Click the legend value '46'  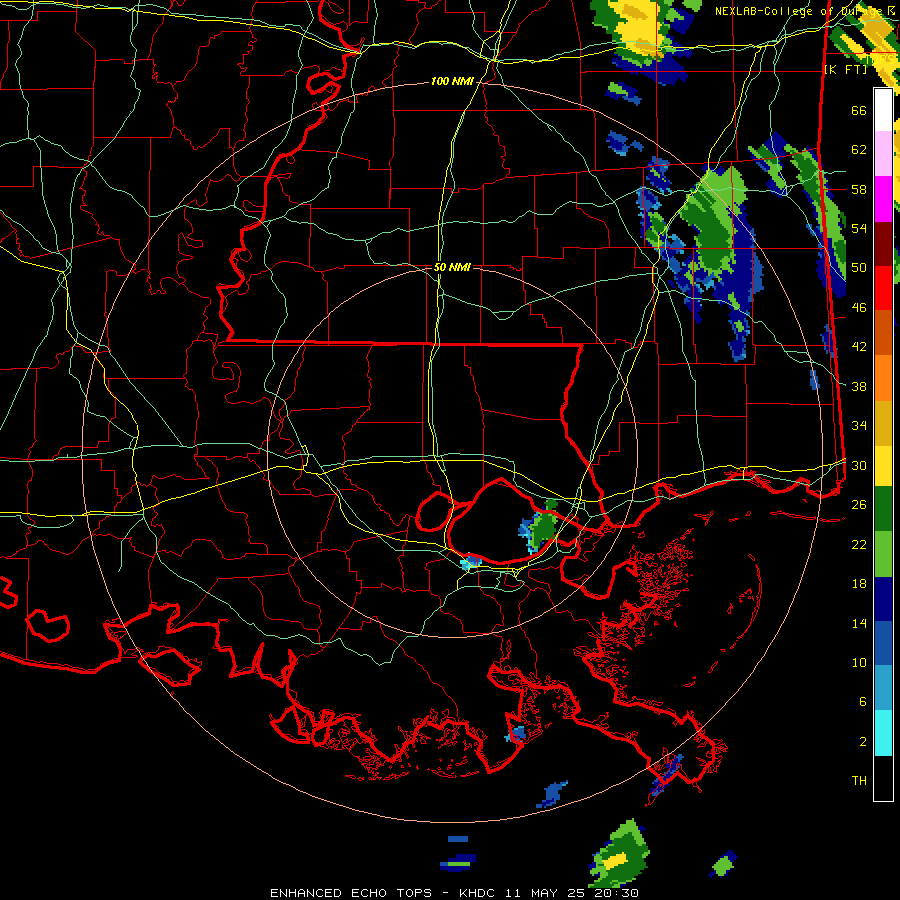(x=859, y=308)
